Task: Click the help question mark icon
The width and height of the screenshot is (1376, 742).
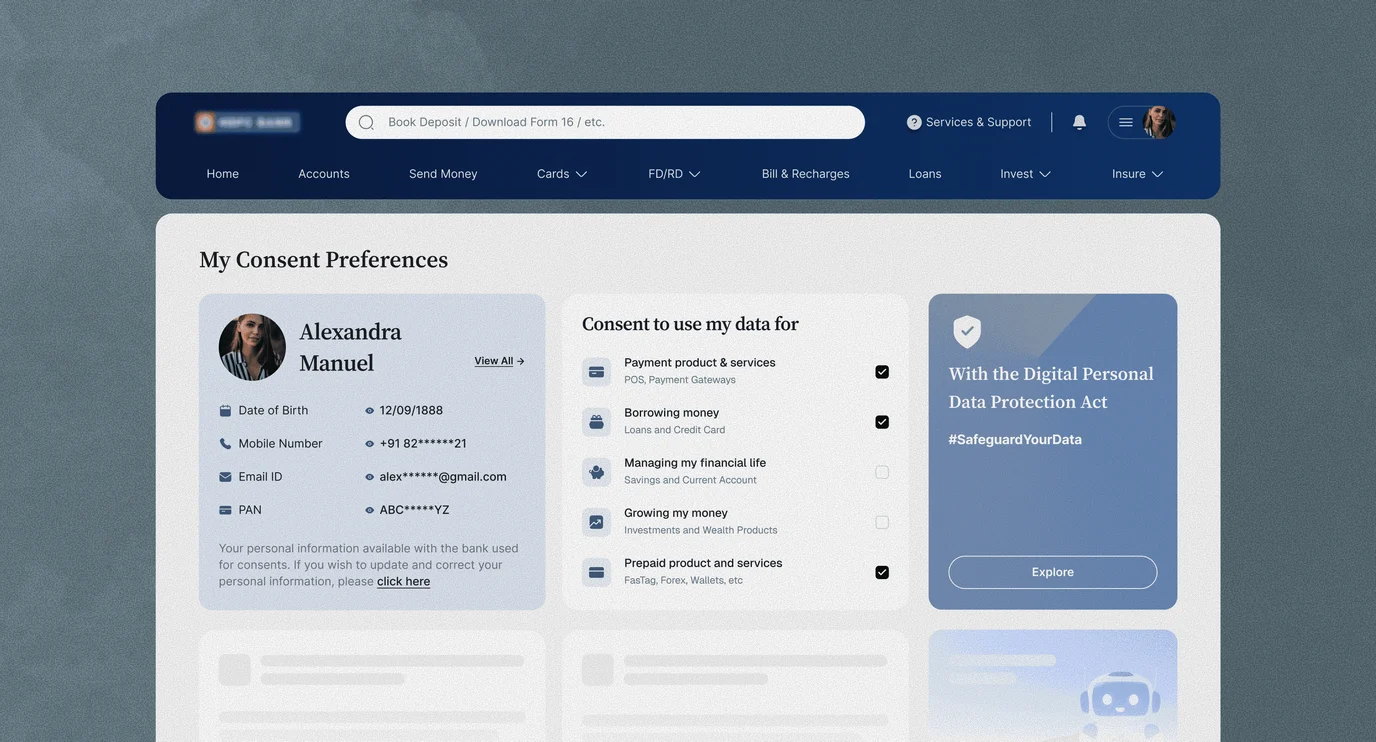Action: pos(914,122)
